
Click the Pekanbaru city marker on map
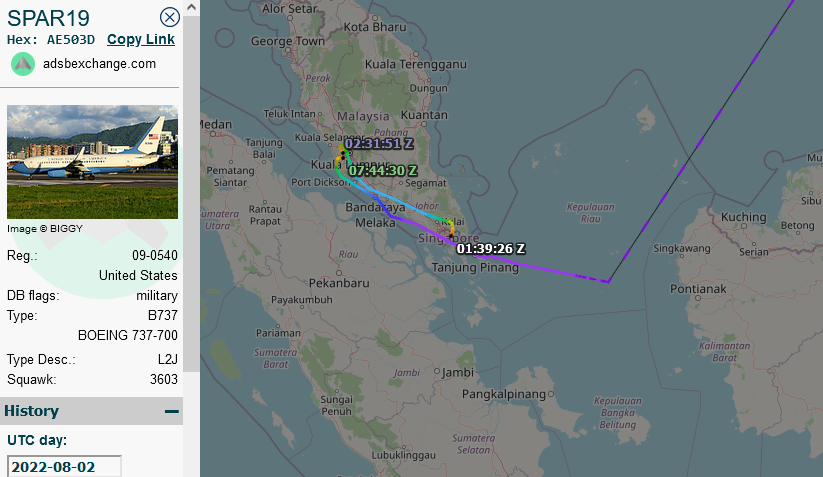pos(339,273)
